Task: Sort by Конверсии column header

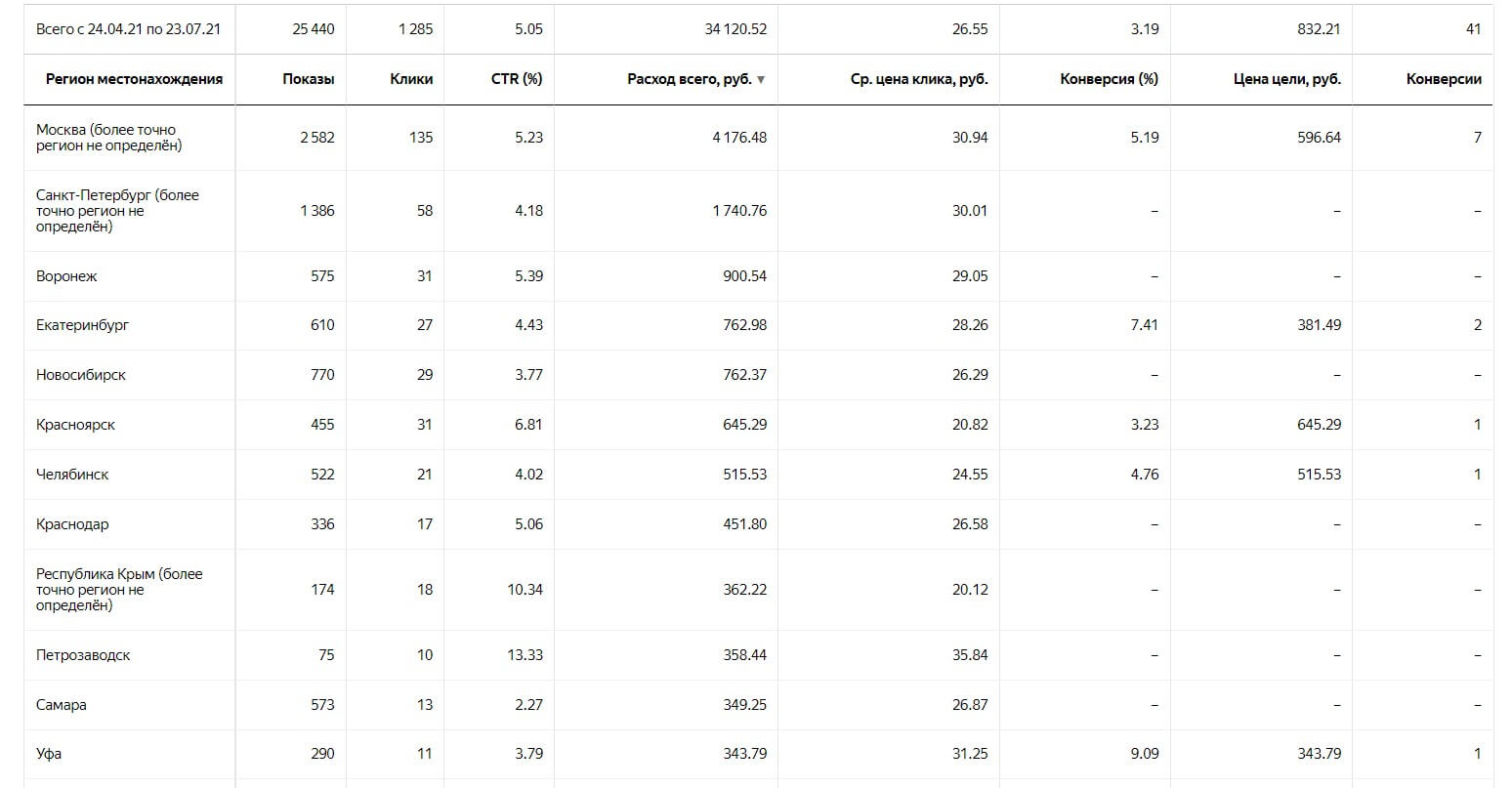Action: click(x=1444, y=79)
